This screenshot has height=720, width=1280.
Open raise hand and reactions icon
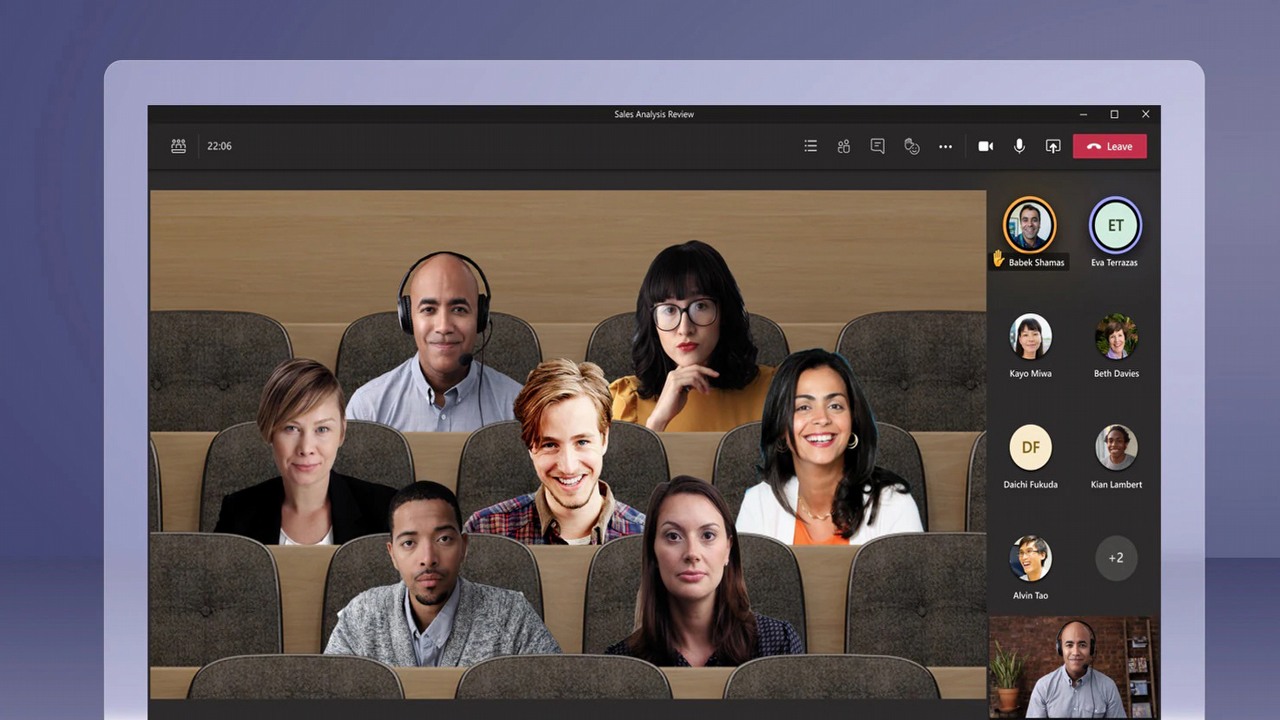[x=911, y=146]
